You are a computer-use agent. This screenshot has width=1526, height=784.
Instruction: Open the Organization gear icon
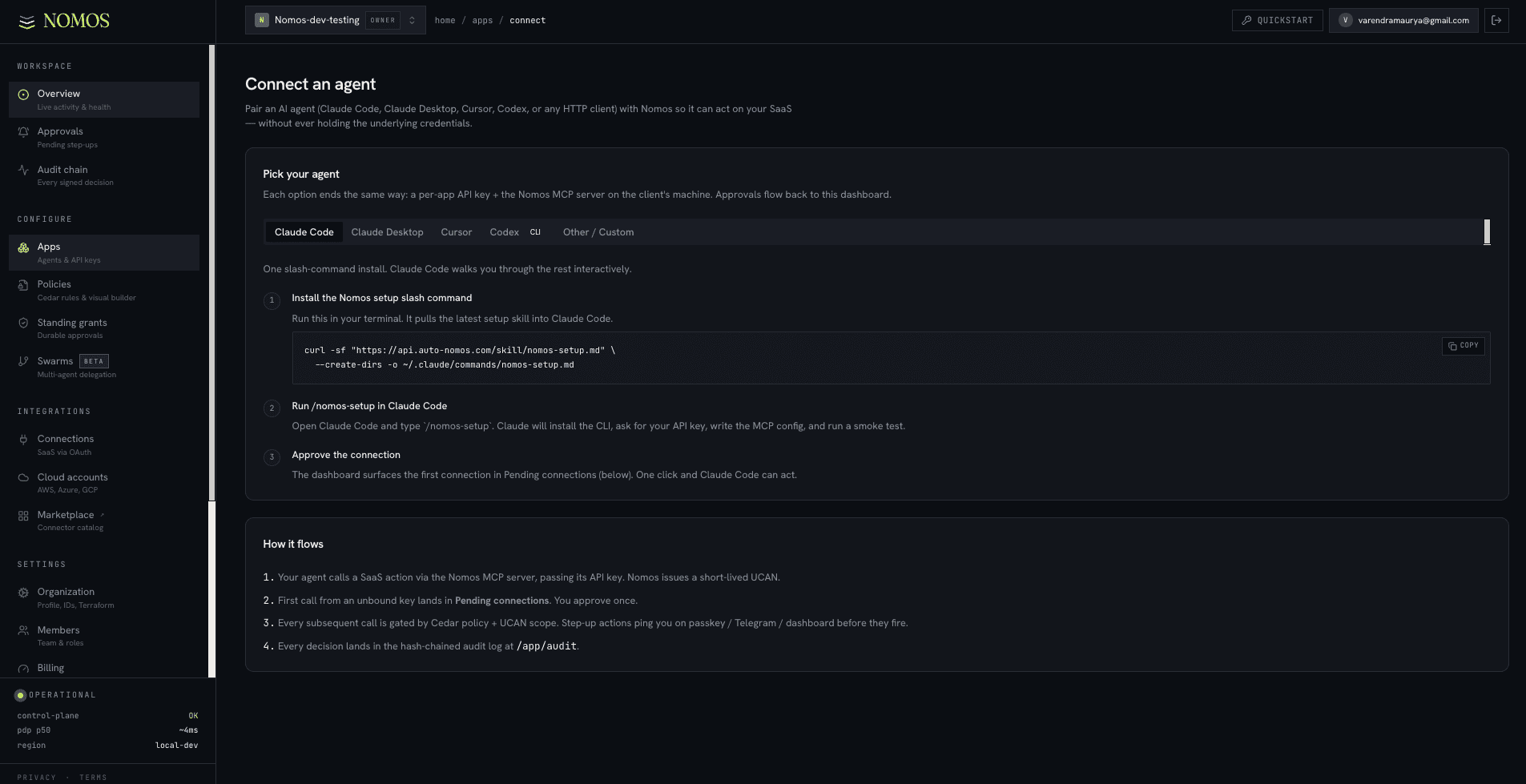[23, 593]
